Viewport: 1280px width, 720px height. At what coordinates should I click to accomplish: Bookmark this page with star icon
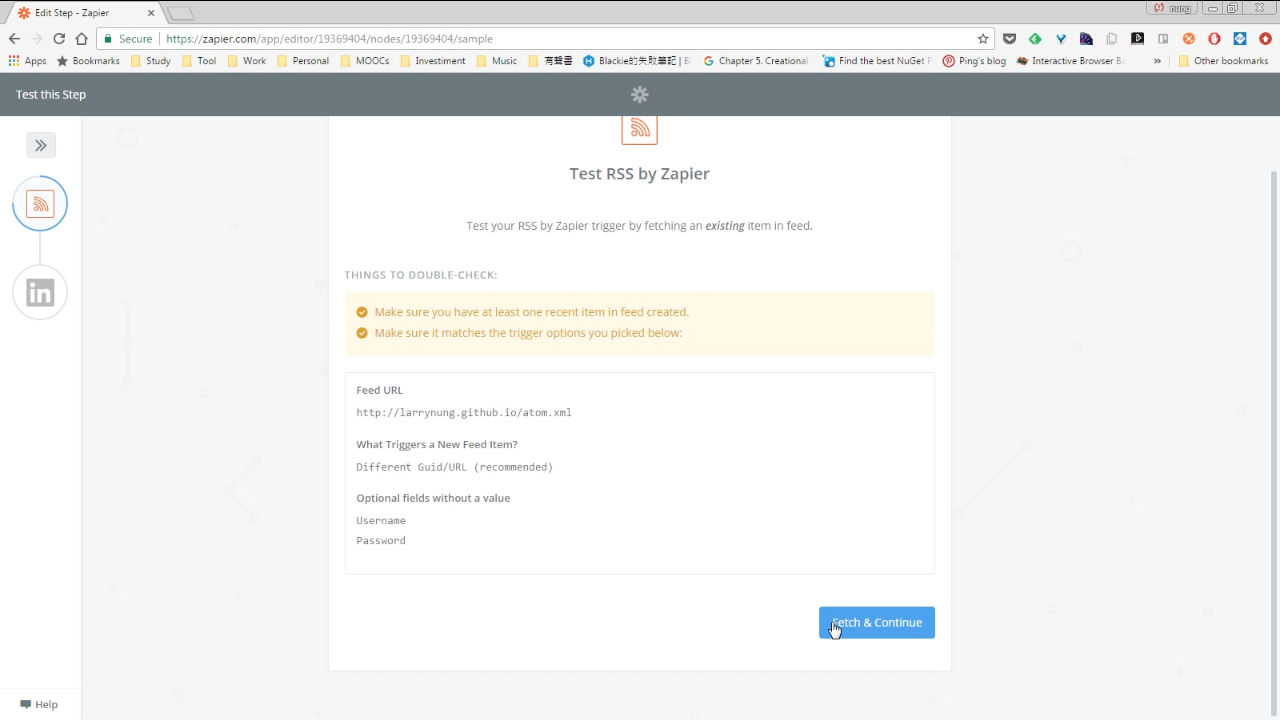click(983, 38)
